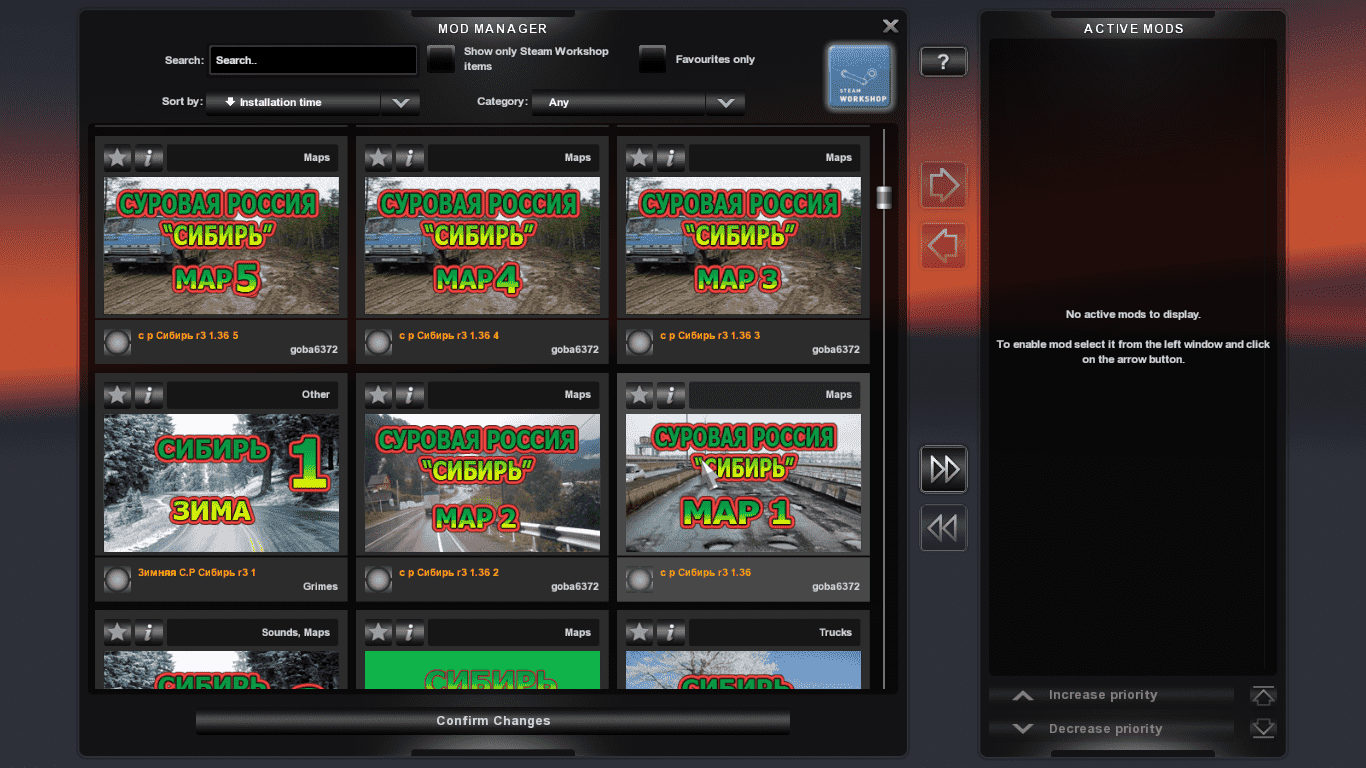The image size is (1366, 768).
Task: Select the 'МАР 4' mod thumbnail
Action: click(x=482, y=246)
